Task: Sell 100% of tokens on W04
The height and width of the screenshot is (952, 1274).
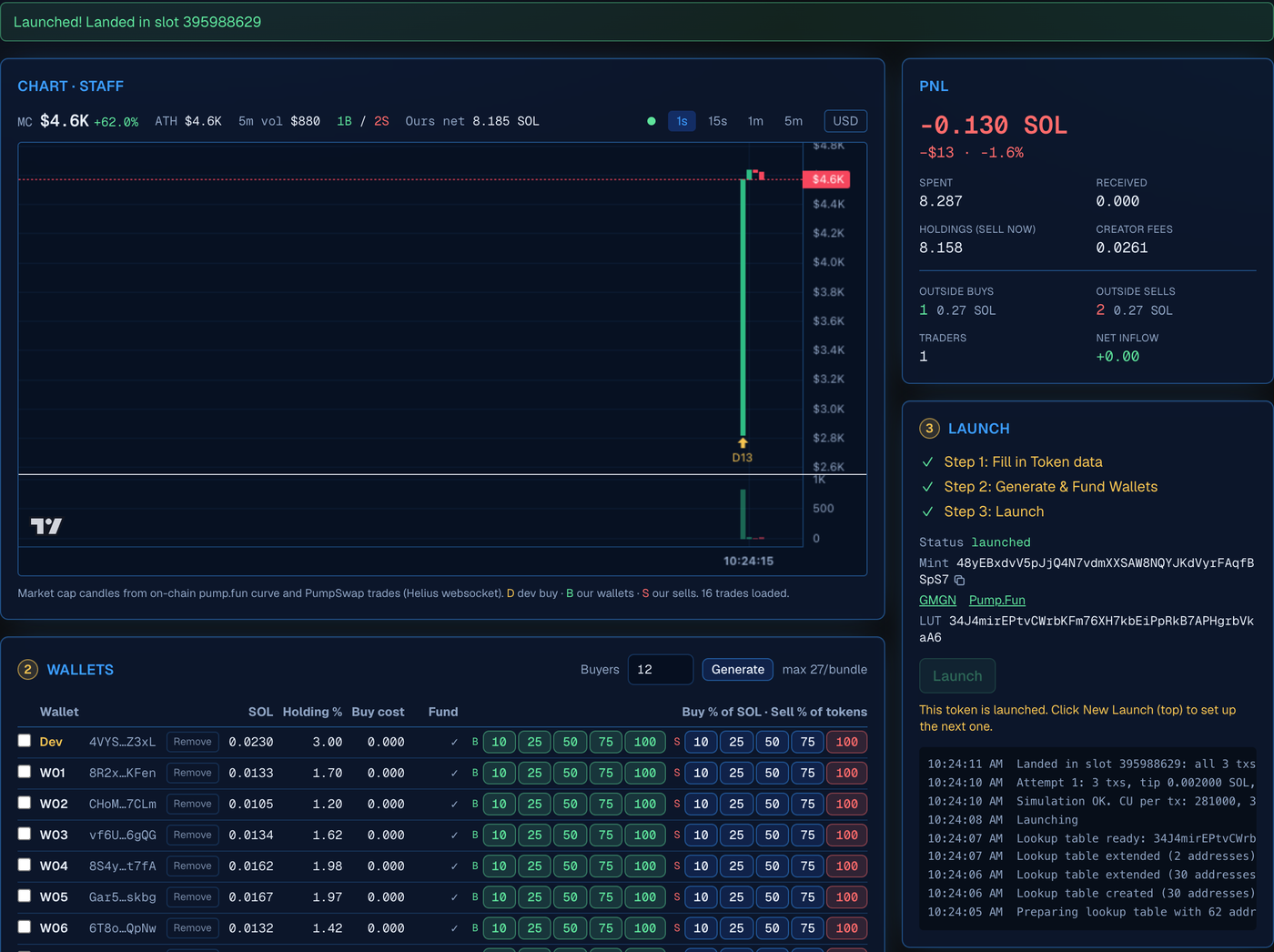Action: (847, 866)
